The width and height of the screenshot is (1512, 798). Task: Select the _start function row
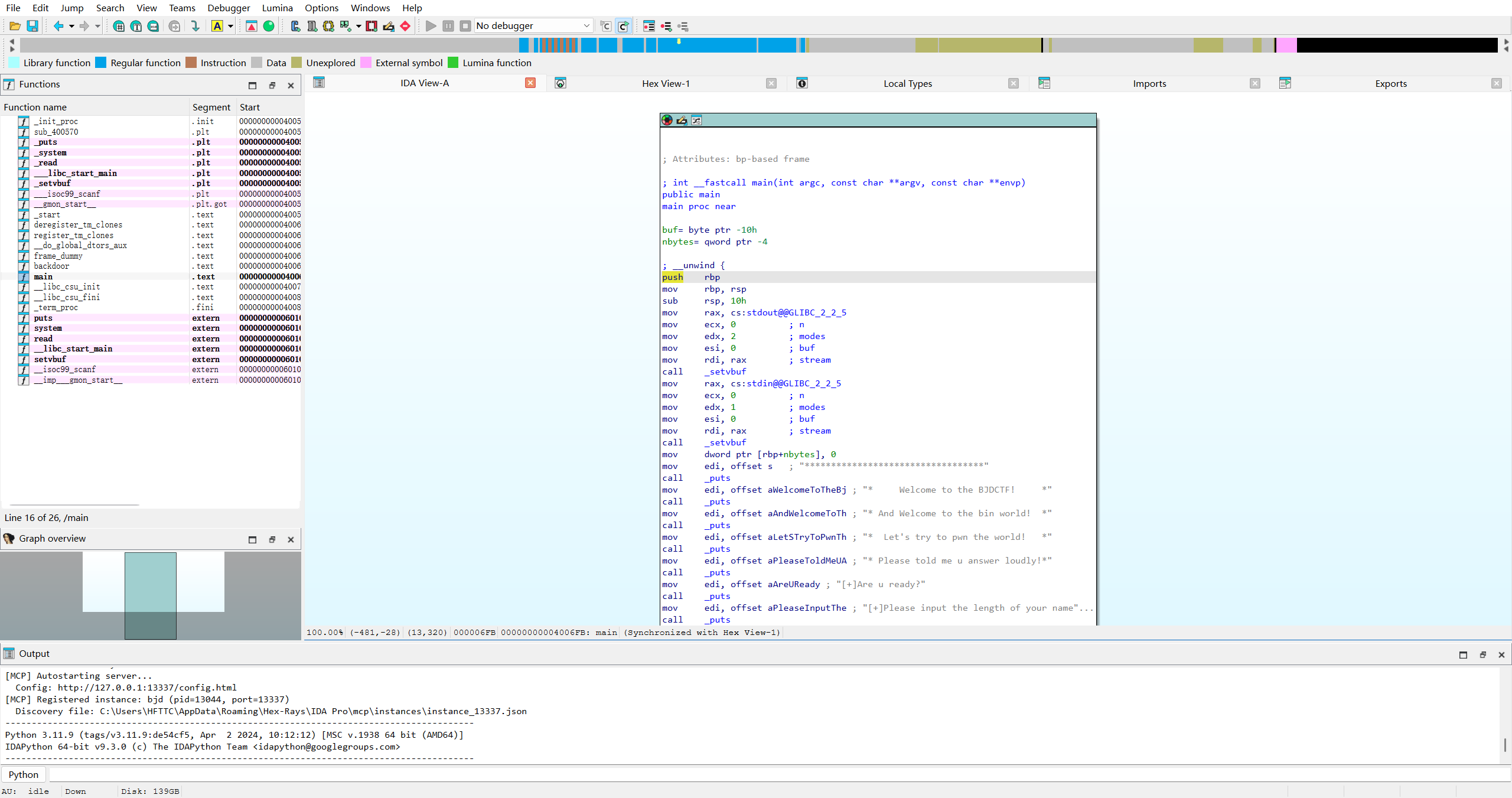pyautogui.click(x=151, y=214)
